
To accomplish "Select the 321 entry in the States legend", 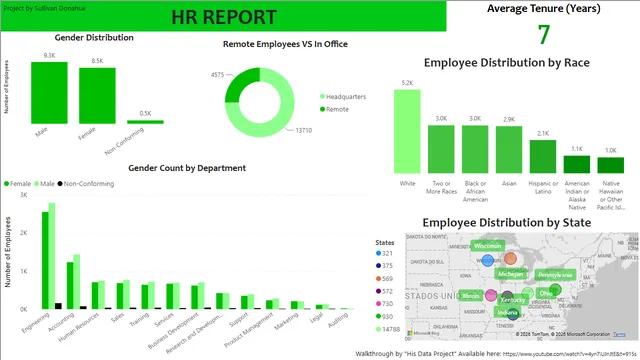I will [x=384, y=253].
